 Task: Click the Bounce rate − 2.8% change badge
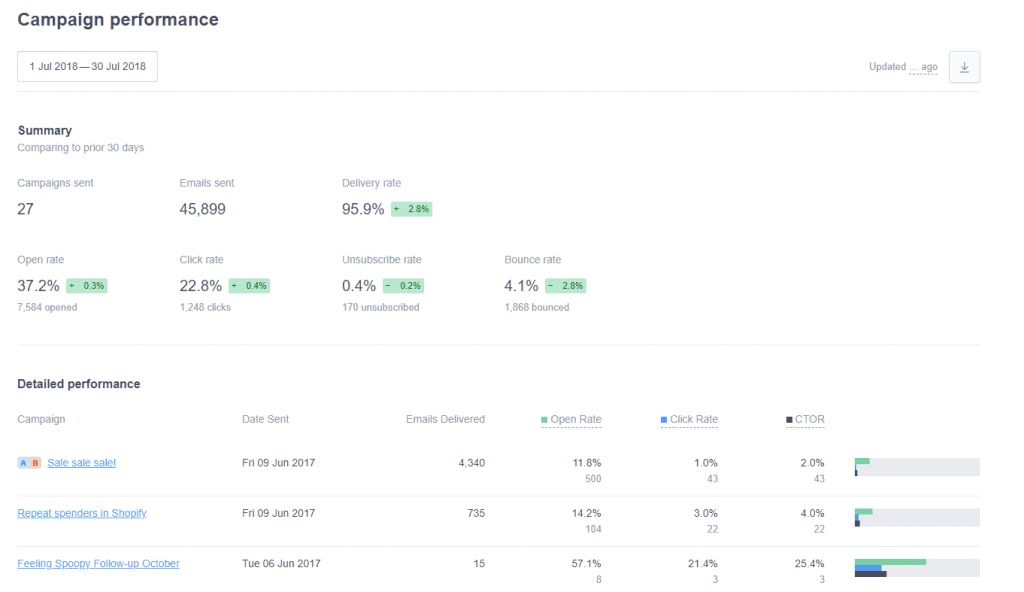[x=566, y=286]
